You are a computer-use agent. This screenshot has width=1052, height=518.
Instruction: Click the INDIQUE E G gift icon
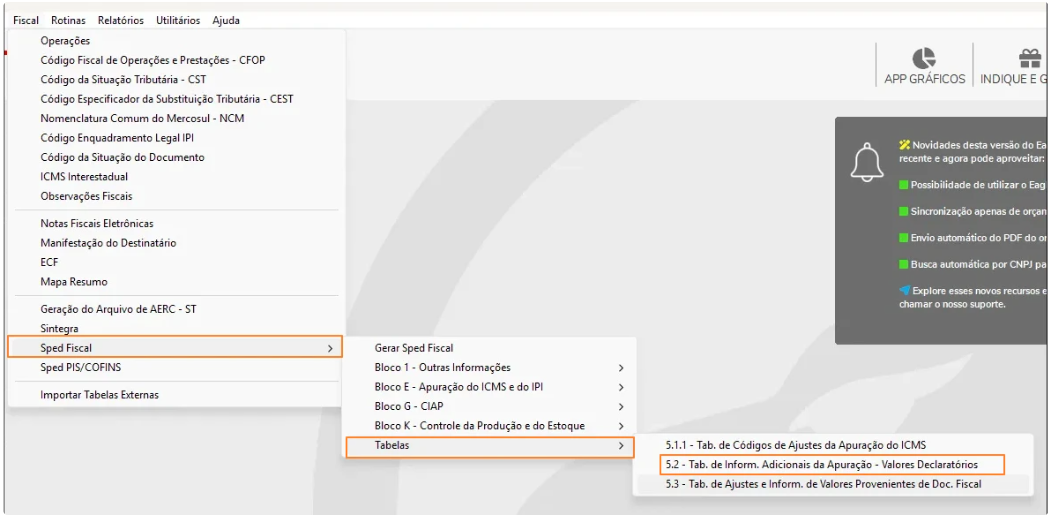pos(1029,59)
